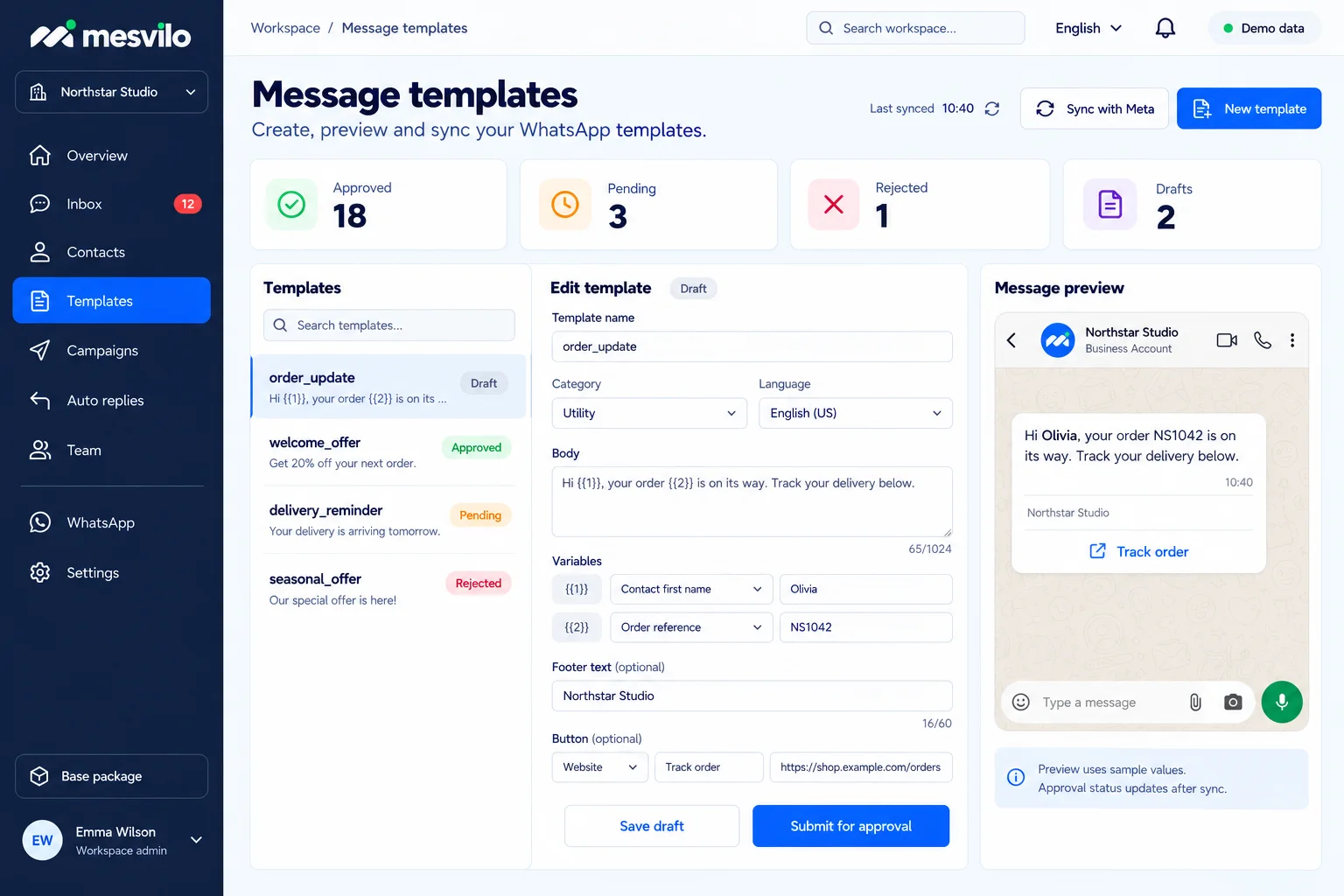Click Submit for approval button
1344x896 pixels.
[850, 826]
